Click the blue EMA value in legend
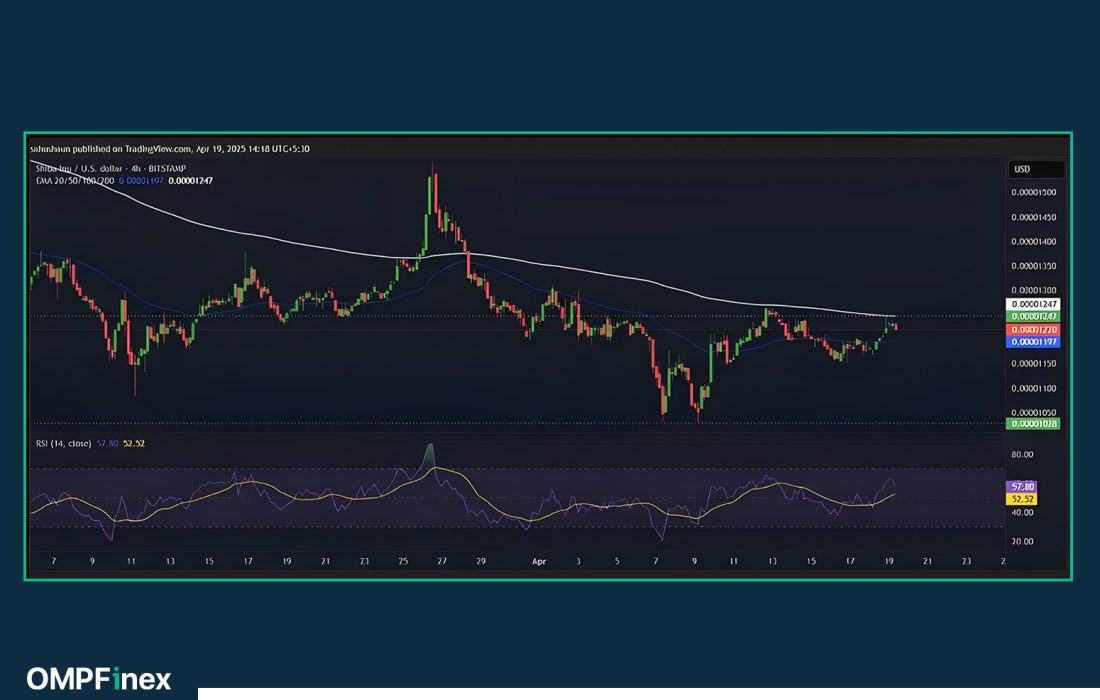Screen dimensions: 1100x700 142,180
